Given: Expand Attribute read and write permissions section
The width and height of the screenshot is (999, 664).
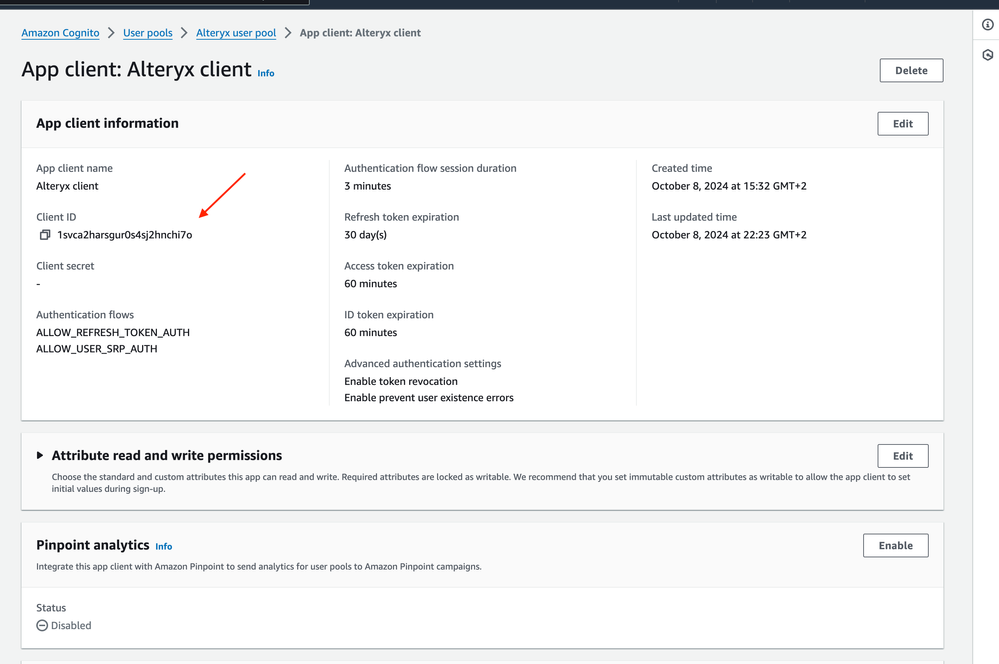Looking at the screenshot, I should pos(40,456).
